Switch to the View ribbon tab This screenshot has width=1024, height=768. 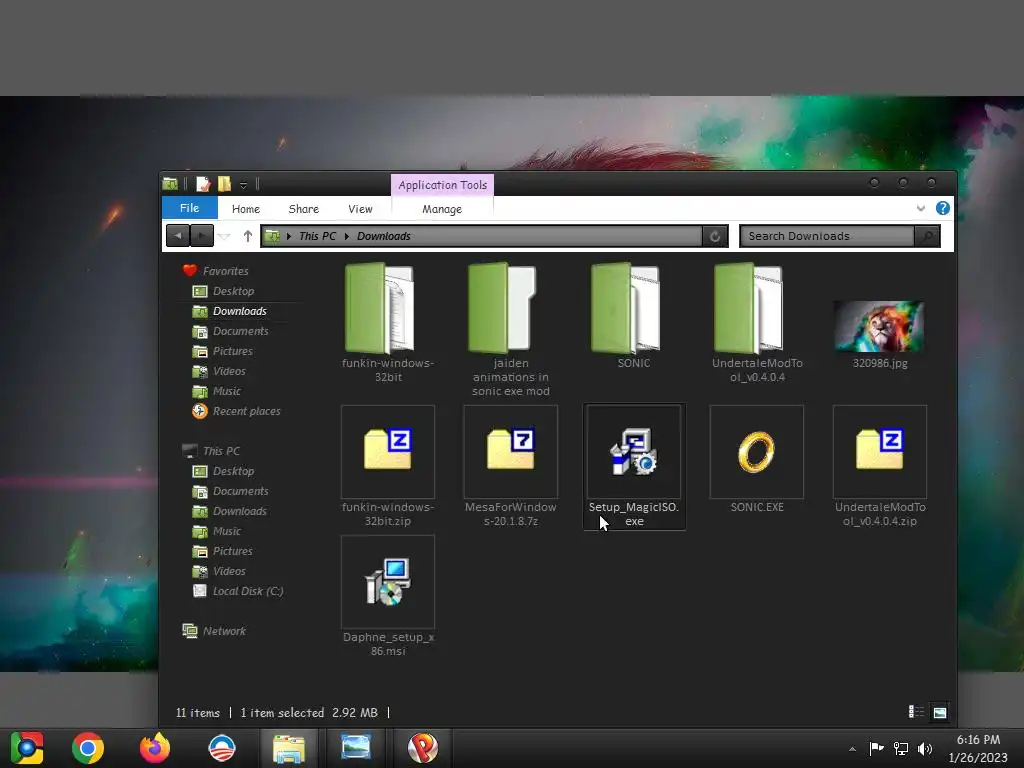pos(360,209)
